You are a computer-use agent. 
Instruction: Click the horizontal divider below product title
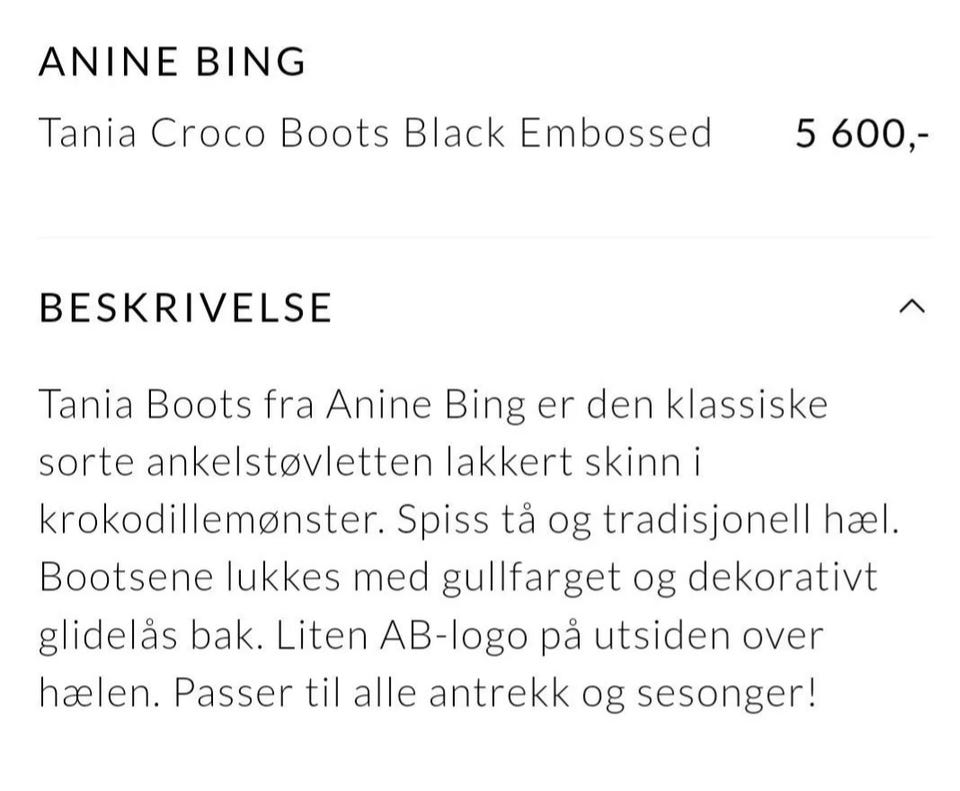tap(484, 237)
